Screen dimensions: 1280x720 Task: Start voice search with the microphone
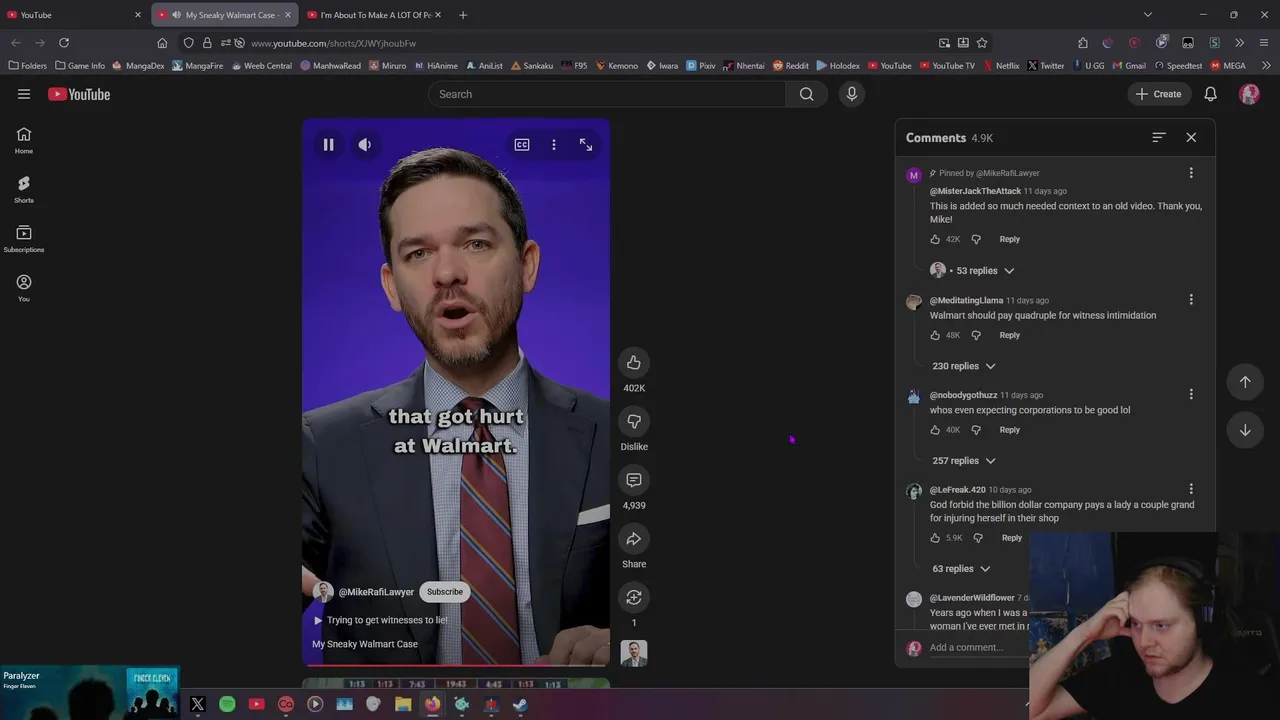(x=852, y=94)
